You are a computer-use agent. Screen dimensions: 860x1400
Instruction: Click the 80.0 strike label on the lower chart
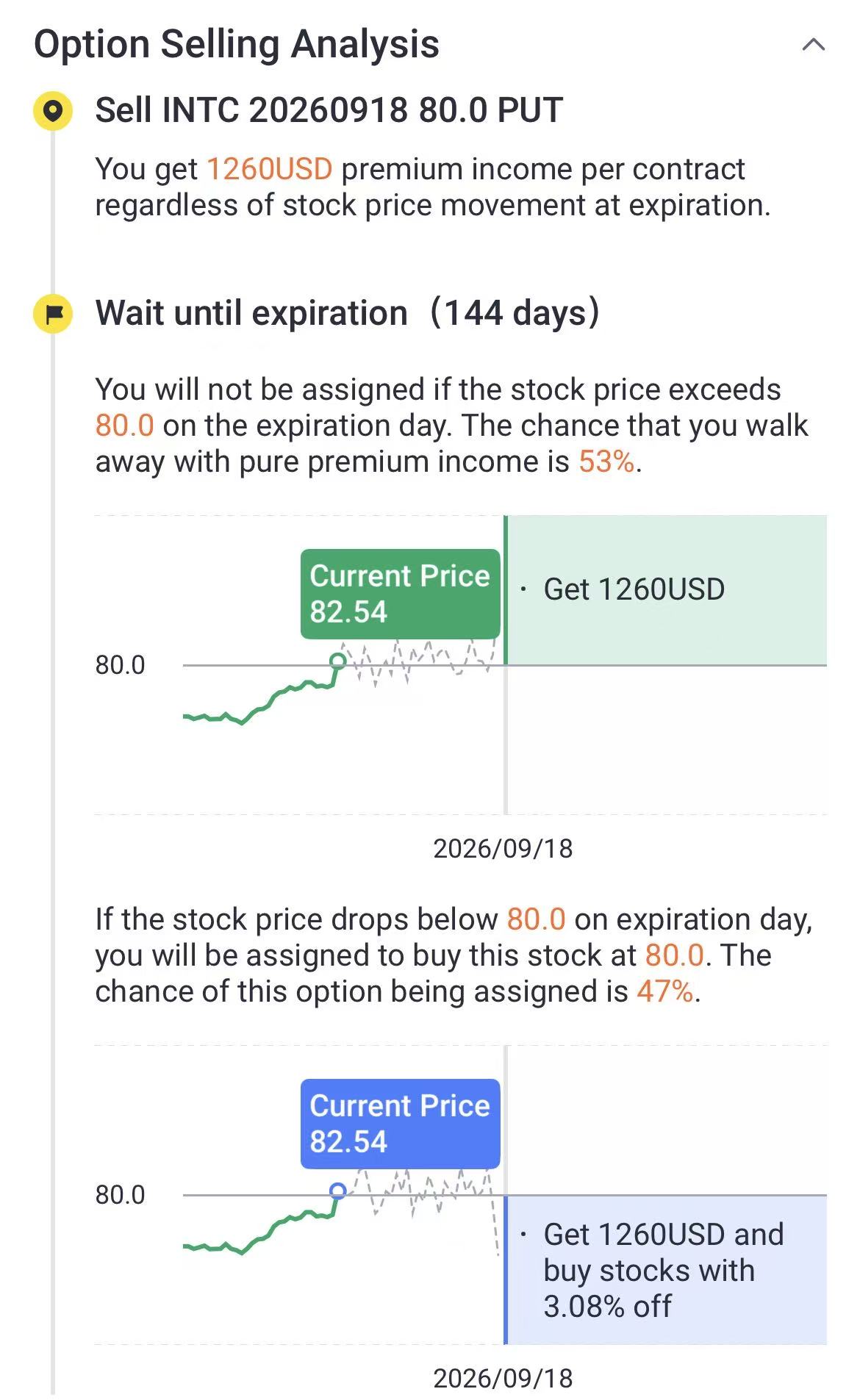[x=120, y=1195]
